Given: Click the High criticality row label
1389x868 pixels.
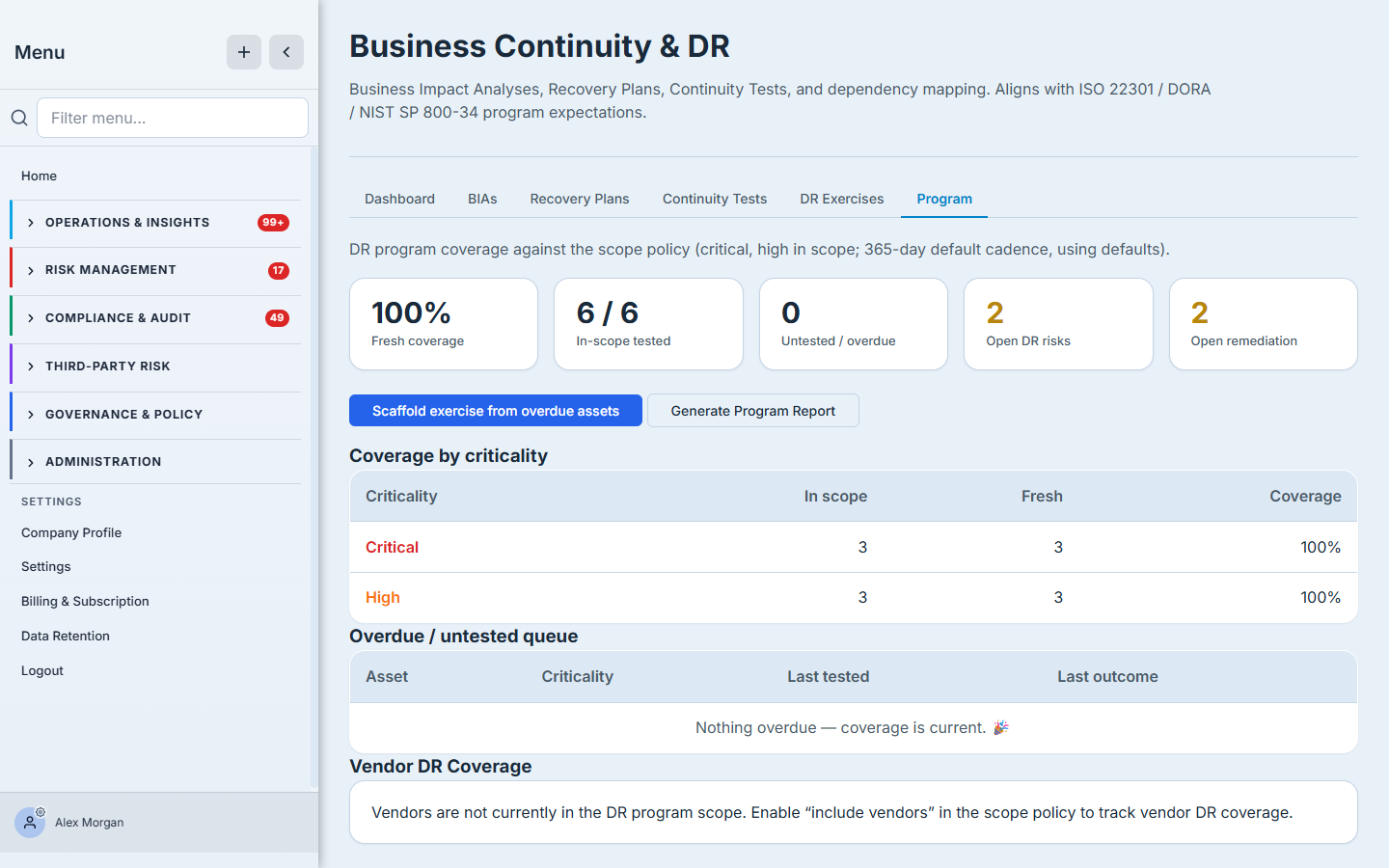Looking at the screenshot, I should 383,598.
